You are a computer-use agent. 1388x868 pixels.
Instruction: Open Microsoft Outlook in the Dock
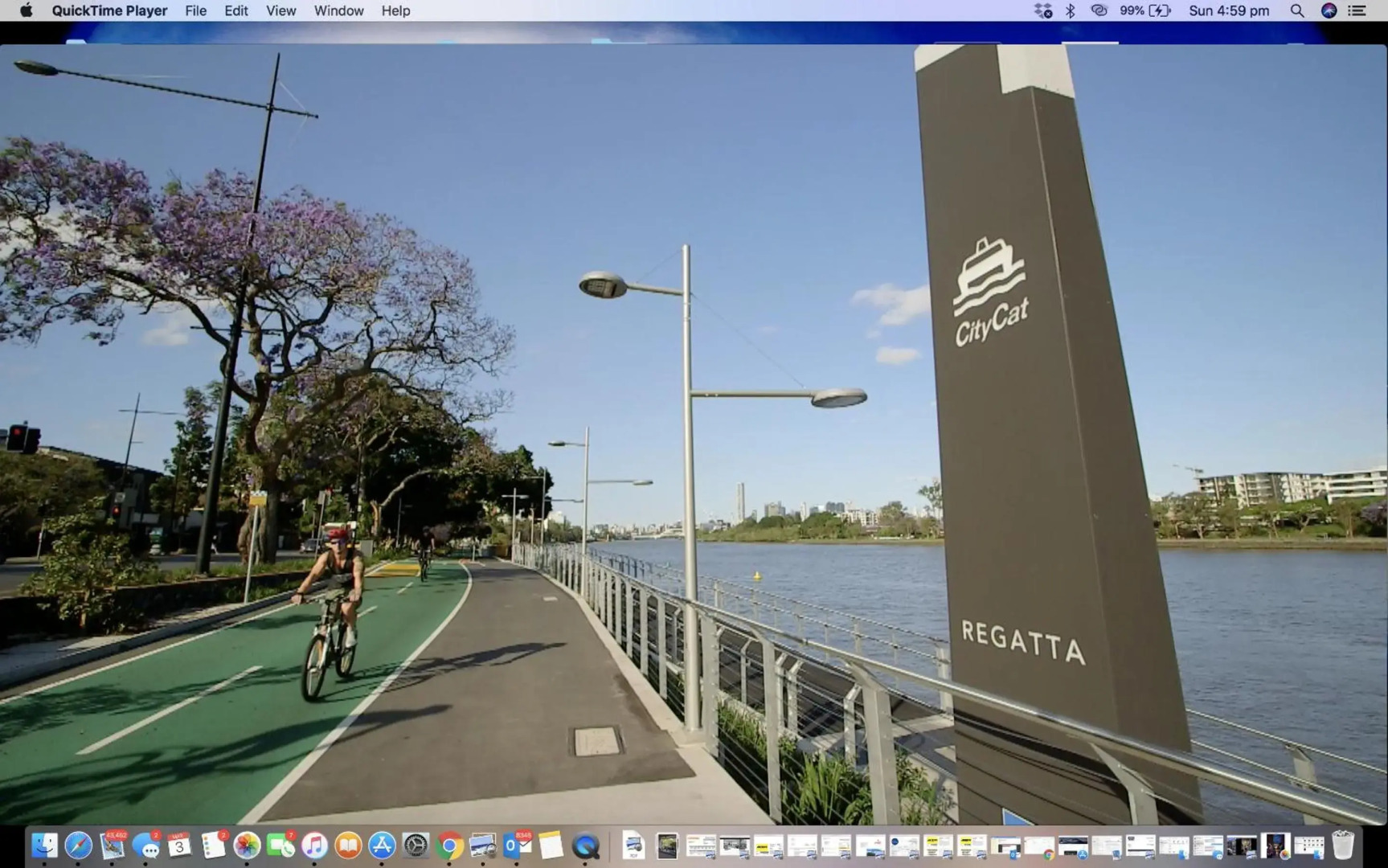(x=517, y=845)
